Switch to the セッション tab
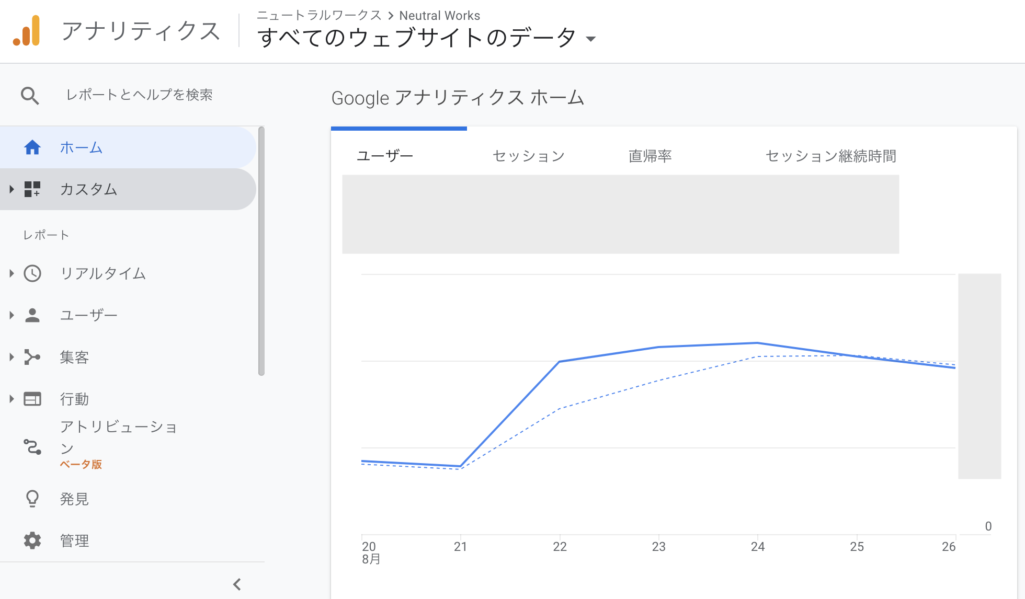1025x599 pixels. pyautogui.click(x=528, y=156)
